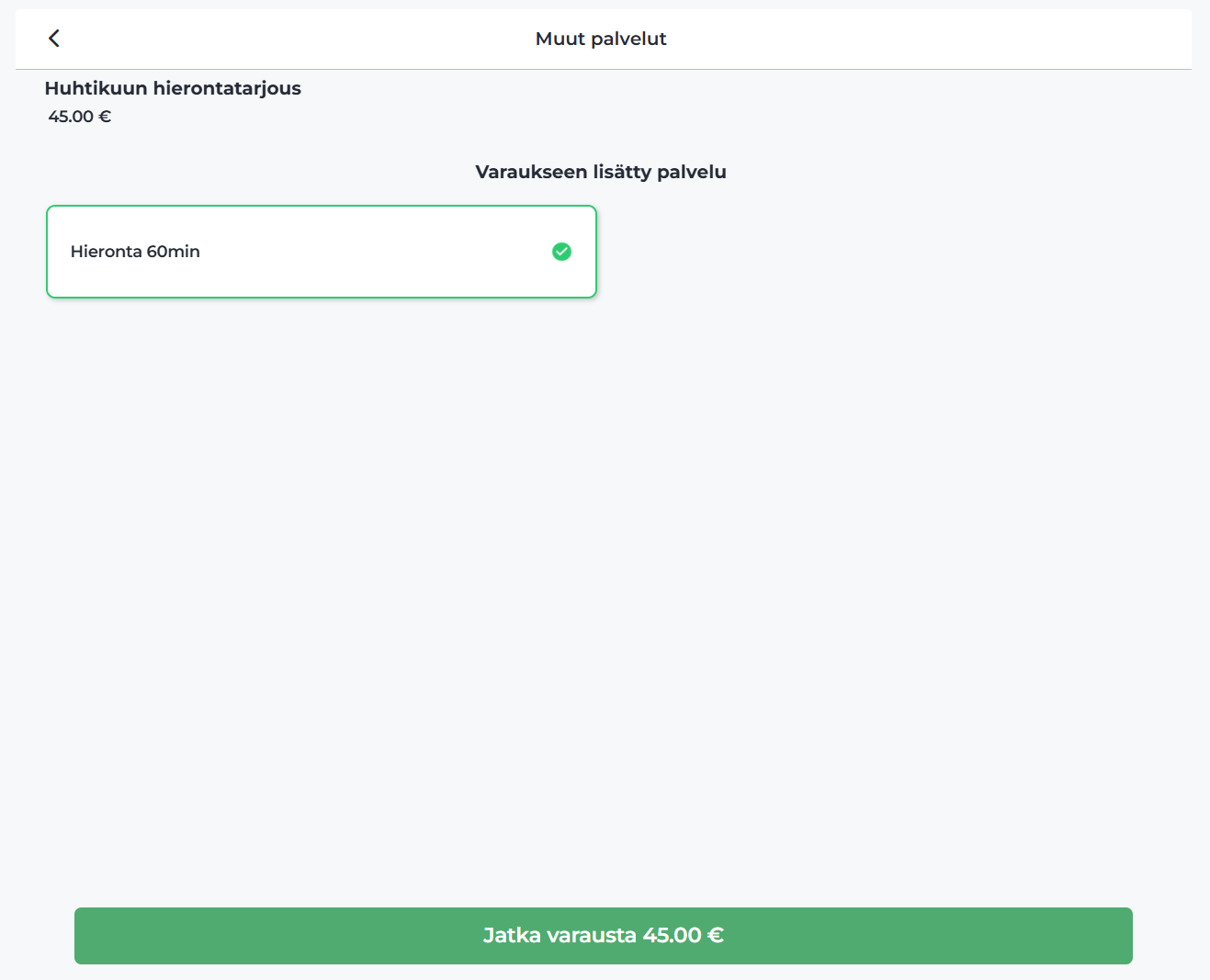This screenshot has height=980, width=1210.
Task: Click the words Jatka varausta on the button
Action: [560, 935]
